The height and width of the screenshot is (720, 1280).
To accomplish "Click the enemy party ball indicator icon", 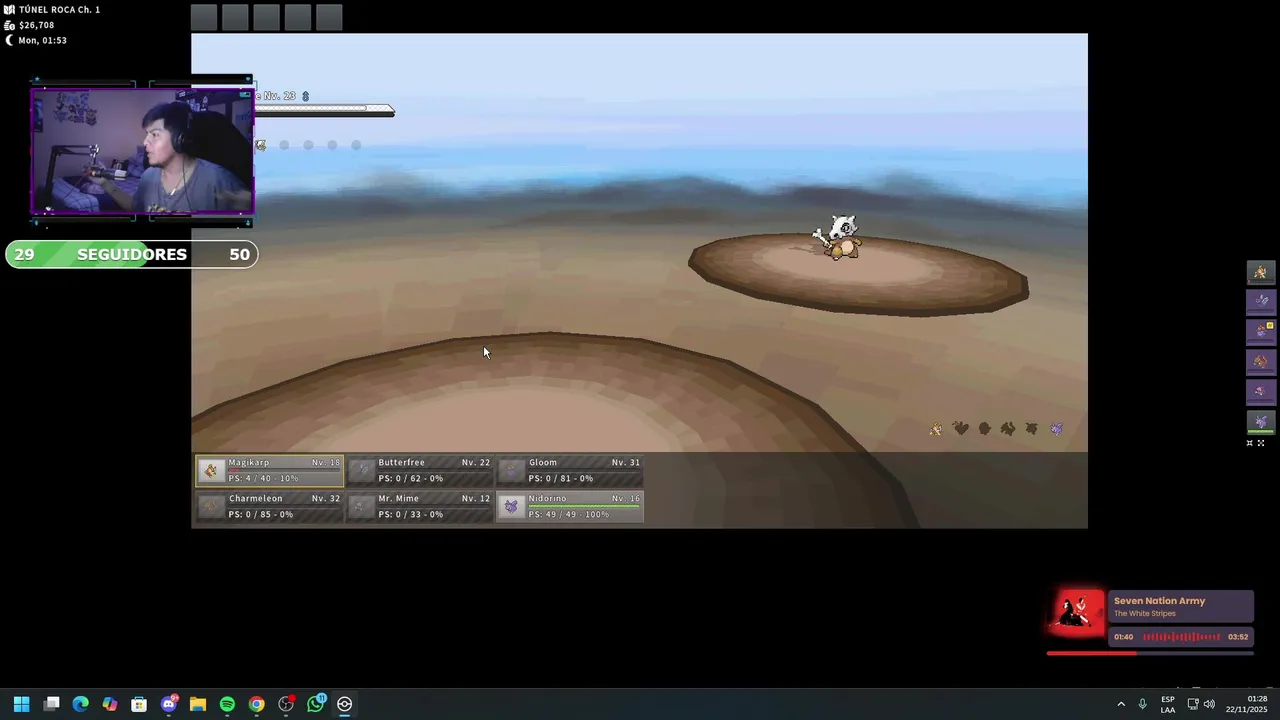I will click(260, 145).
